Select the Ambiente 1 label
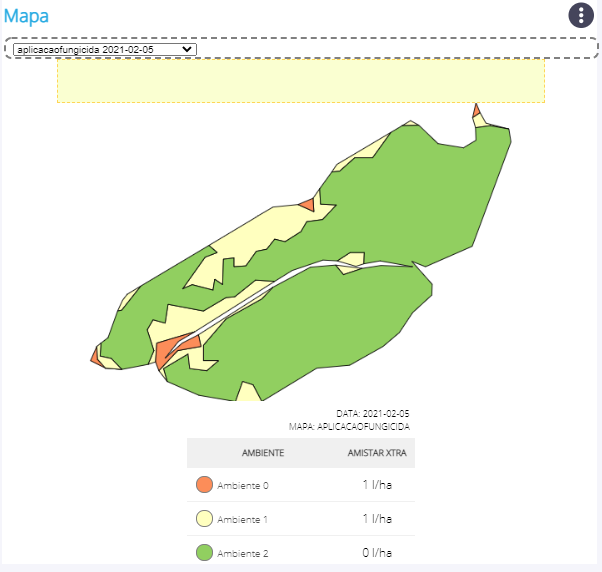Image resolution: width=602 pixels, height=572 pixels. (242, 519)
